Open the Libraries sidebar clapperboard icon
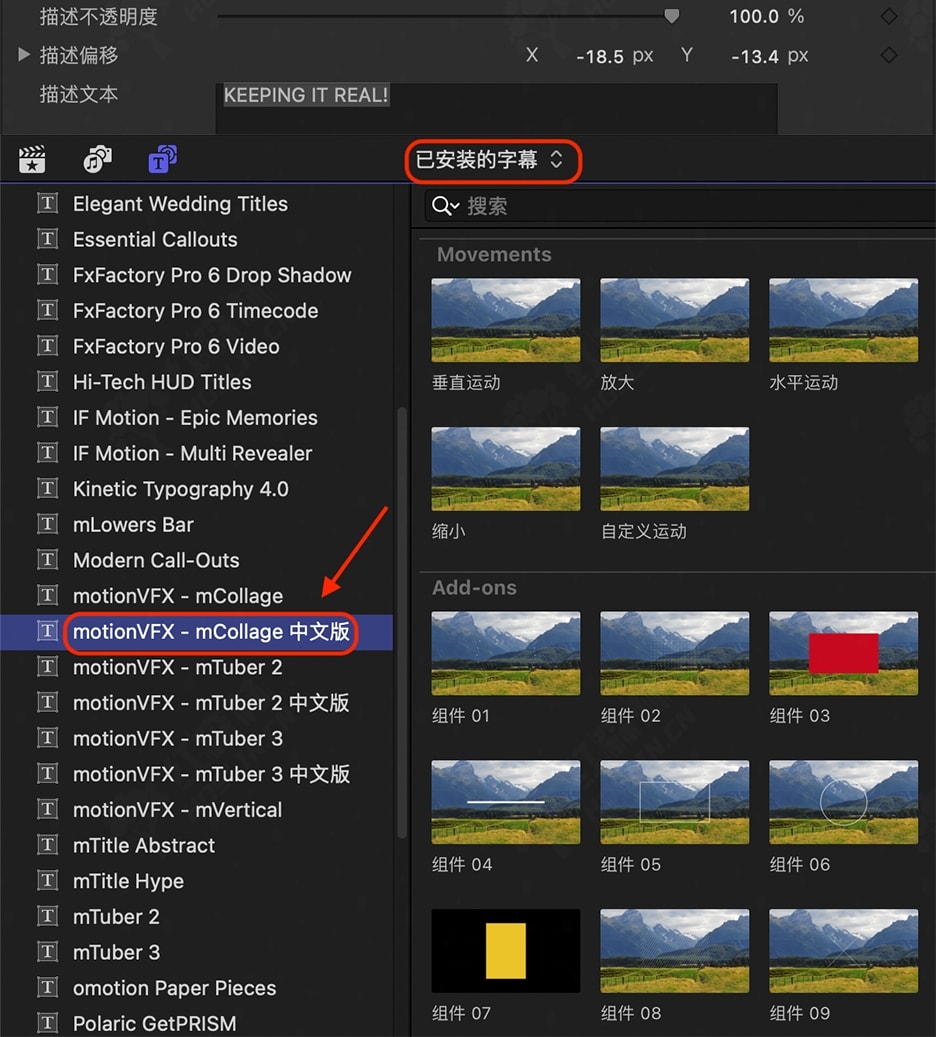 click(x=32, y=159)
